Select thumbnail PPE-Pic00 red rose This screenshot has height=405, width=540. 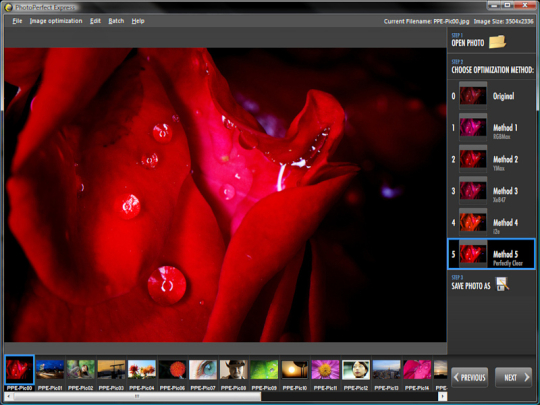click(20, 370)
